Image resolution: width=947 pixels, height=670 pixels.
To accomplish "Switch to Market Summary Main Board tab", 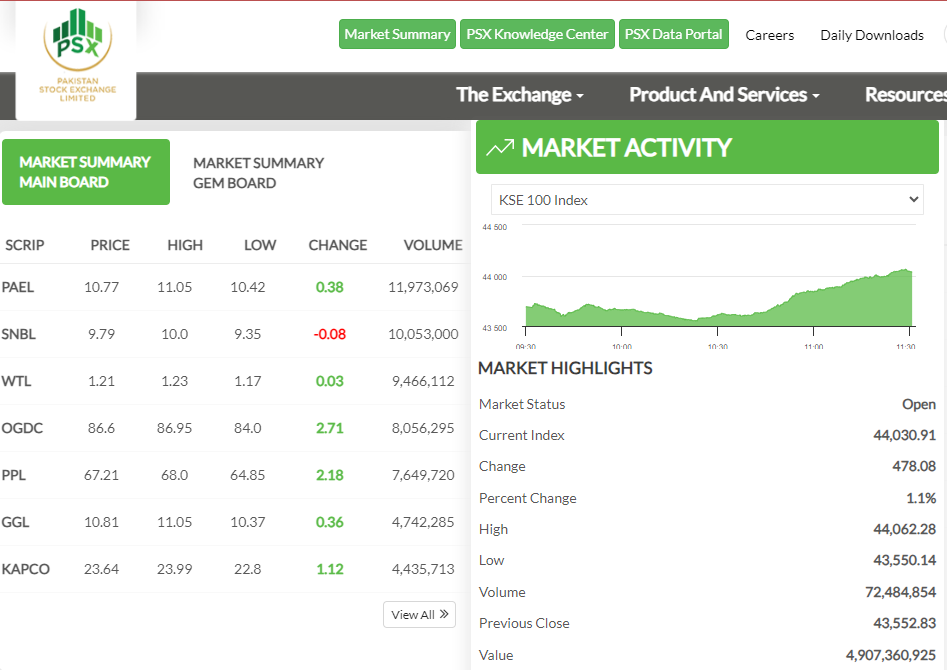I will (85, 172).
